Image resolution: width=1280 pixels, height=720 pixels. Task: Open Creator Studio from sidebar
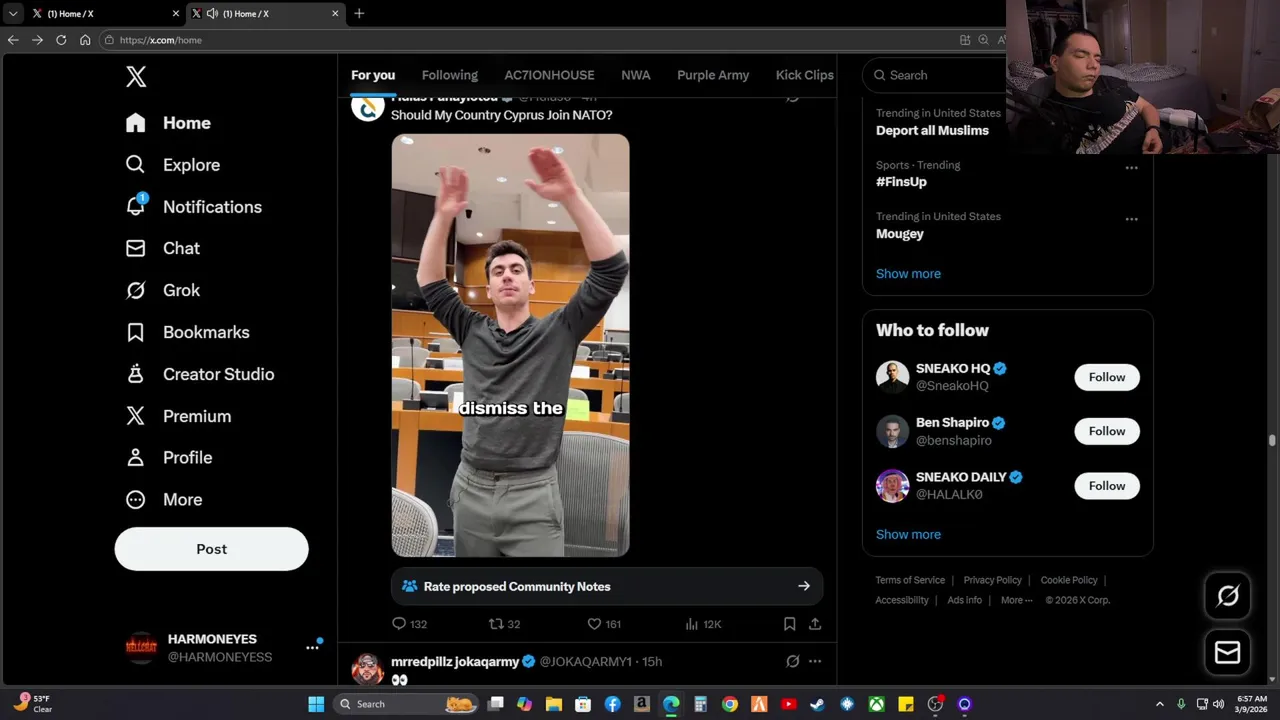coord(199,374)
